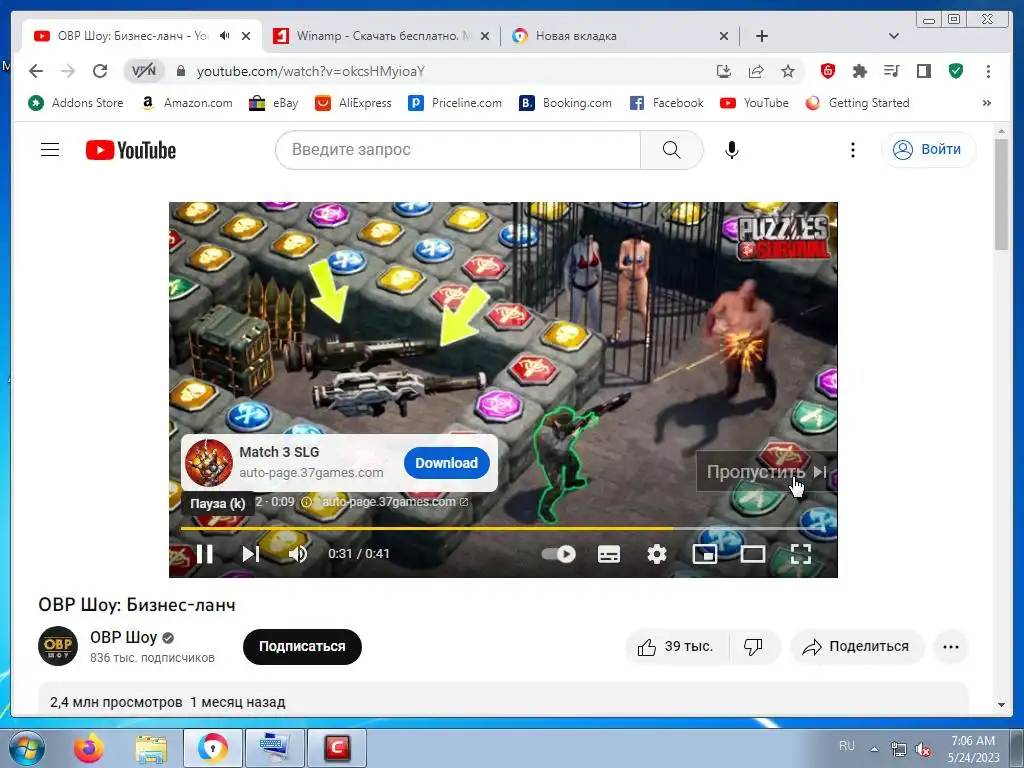Toggle the VPN badge in address bar
The height and width of the screenshot is (768, 1024).
tap(144, 71)
